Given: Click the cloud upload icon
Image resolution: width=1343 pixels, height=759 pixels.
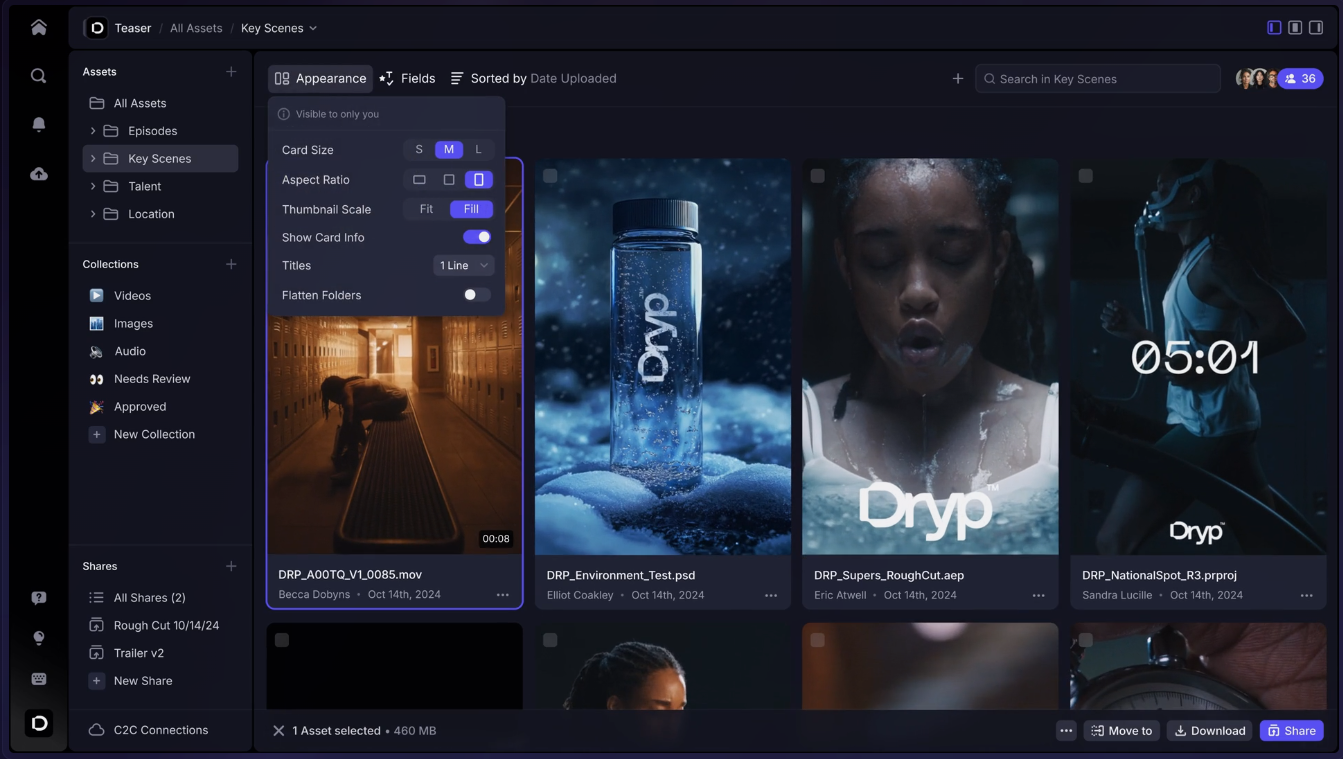Looking at the screenshot, I should pos(39,174).
